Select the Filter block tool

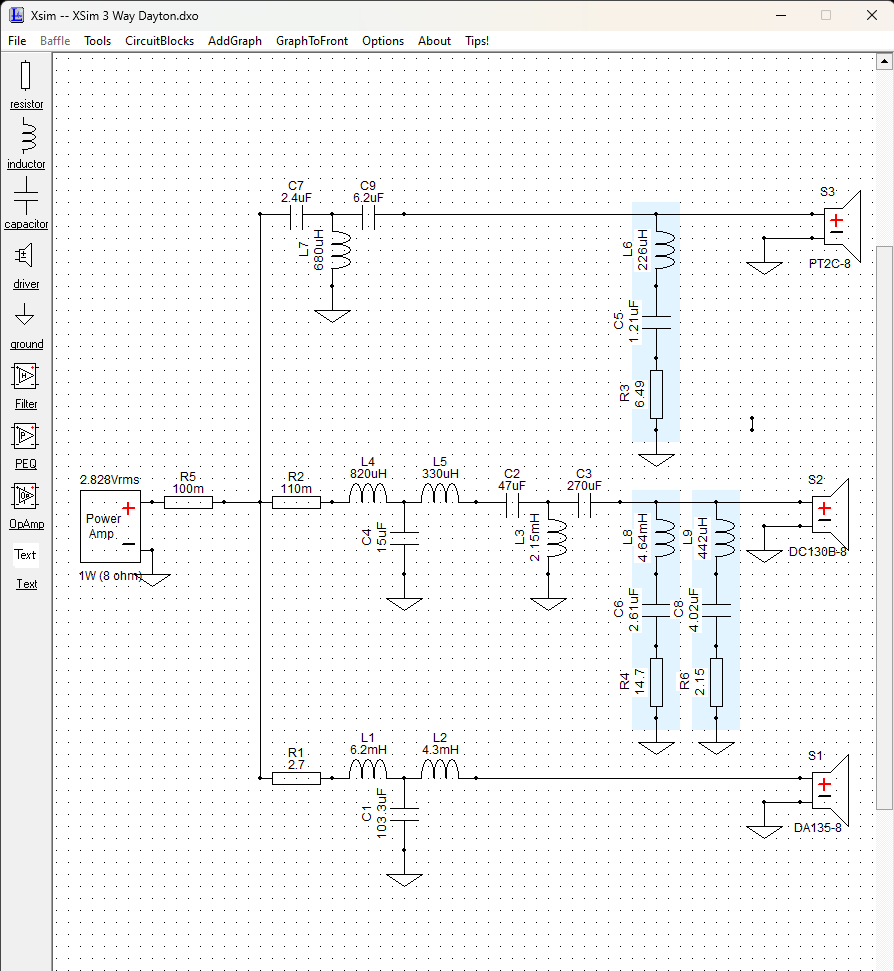coord(26,386)
